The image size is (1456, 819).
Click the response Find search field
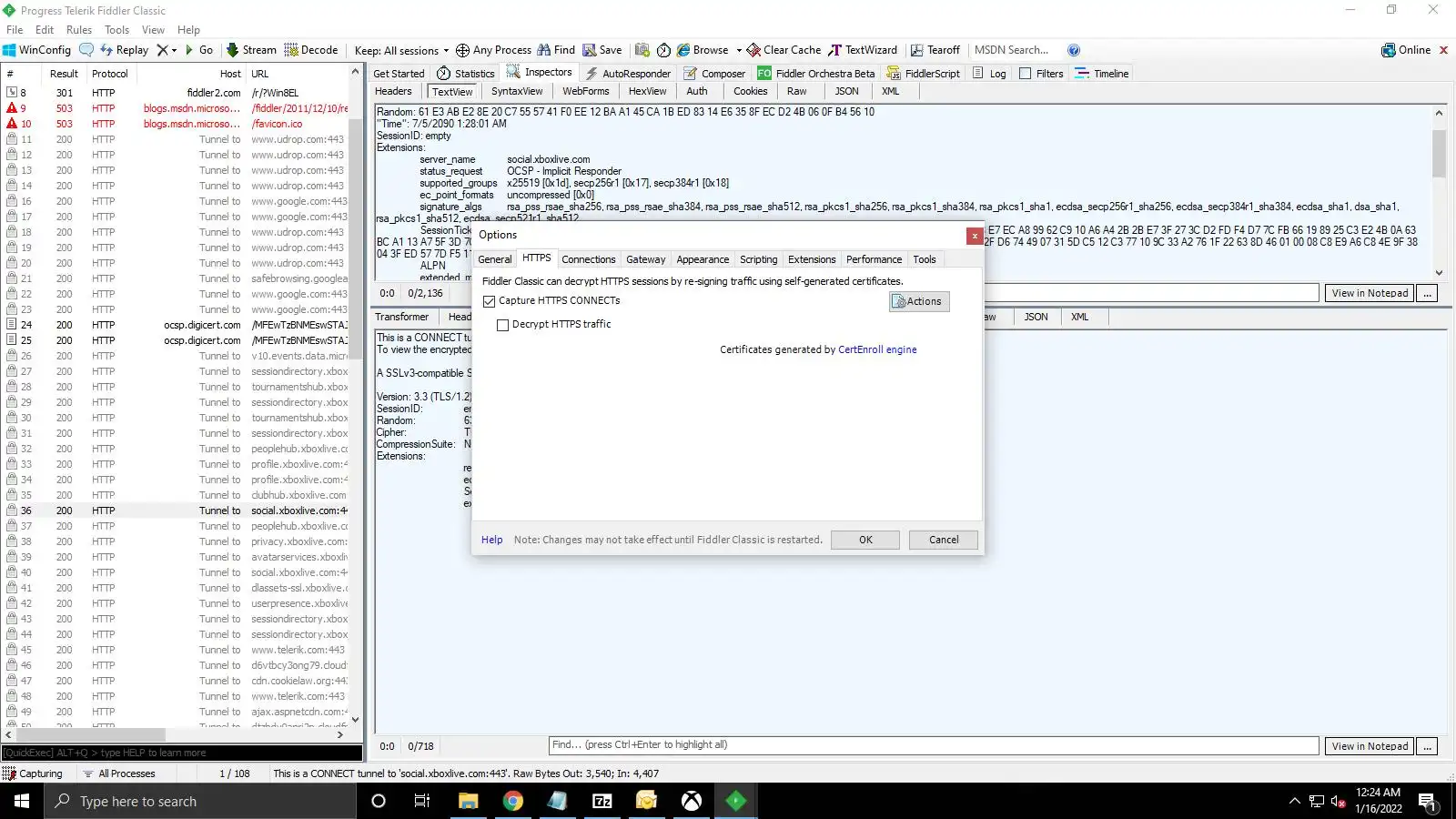click(934, 745)
